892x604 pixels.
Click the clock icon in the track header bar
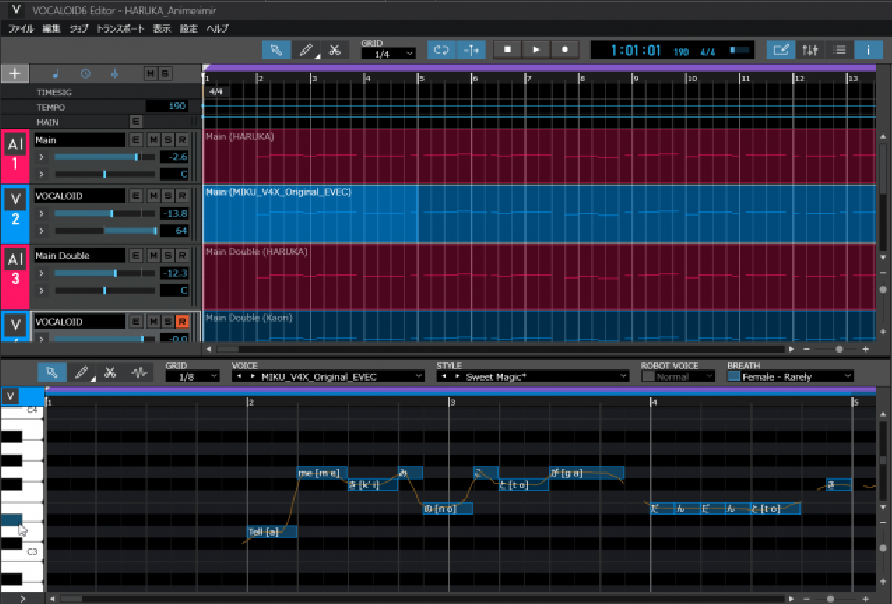pos(85,74)
